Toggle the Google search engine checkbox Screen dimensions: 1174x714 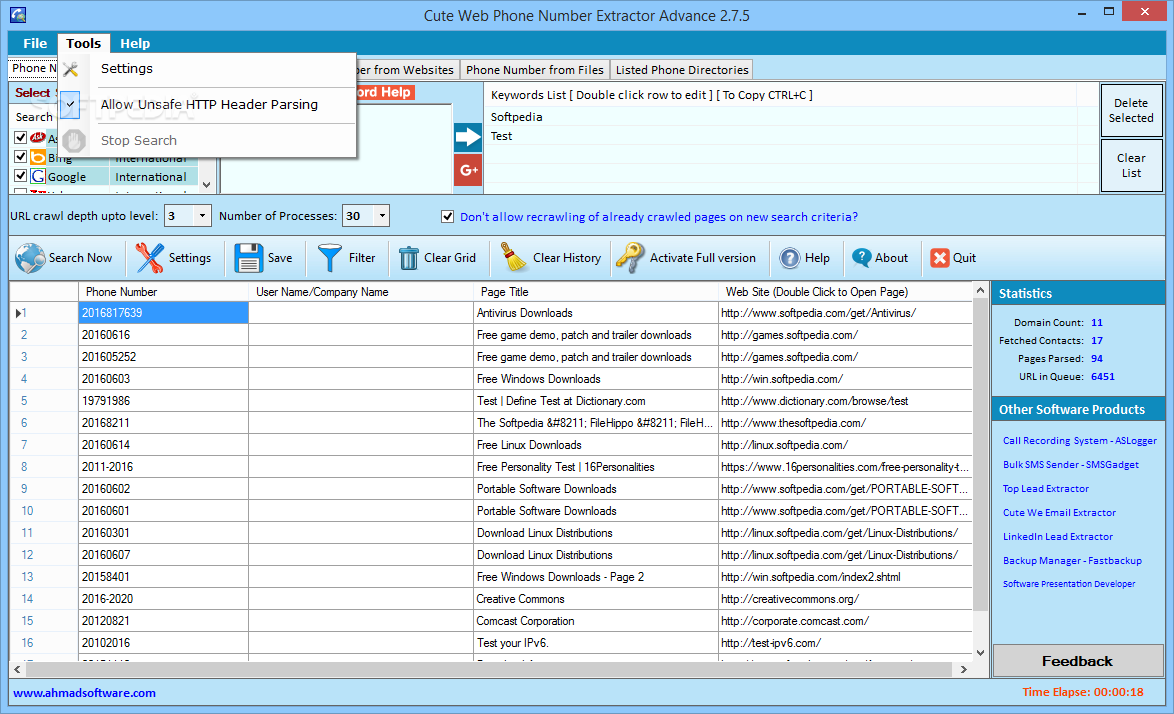point(20,177)
